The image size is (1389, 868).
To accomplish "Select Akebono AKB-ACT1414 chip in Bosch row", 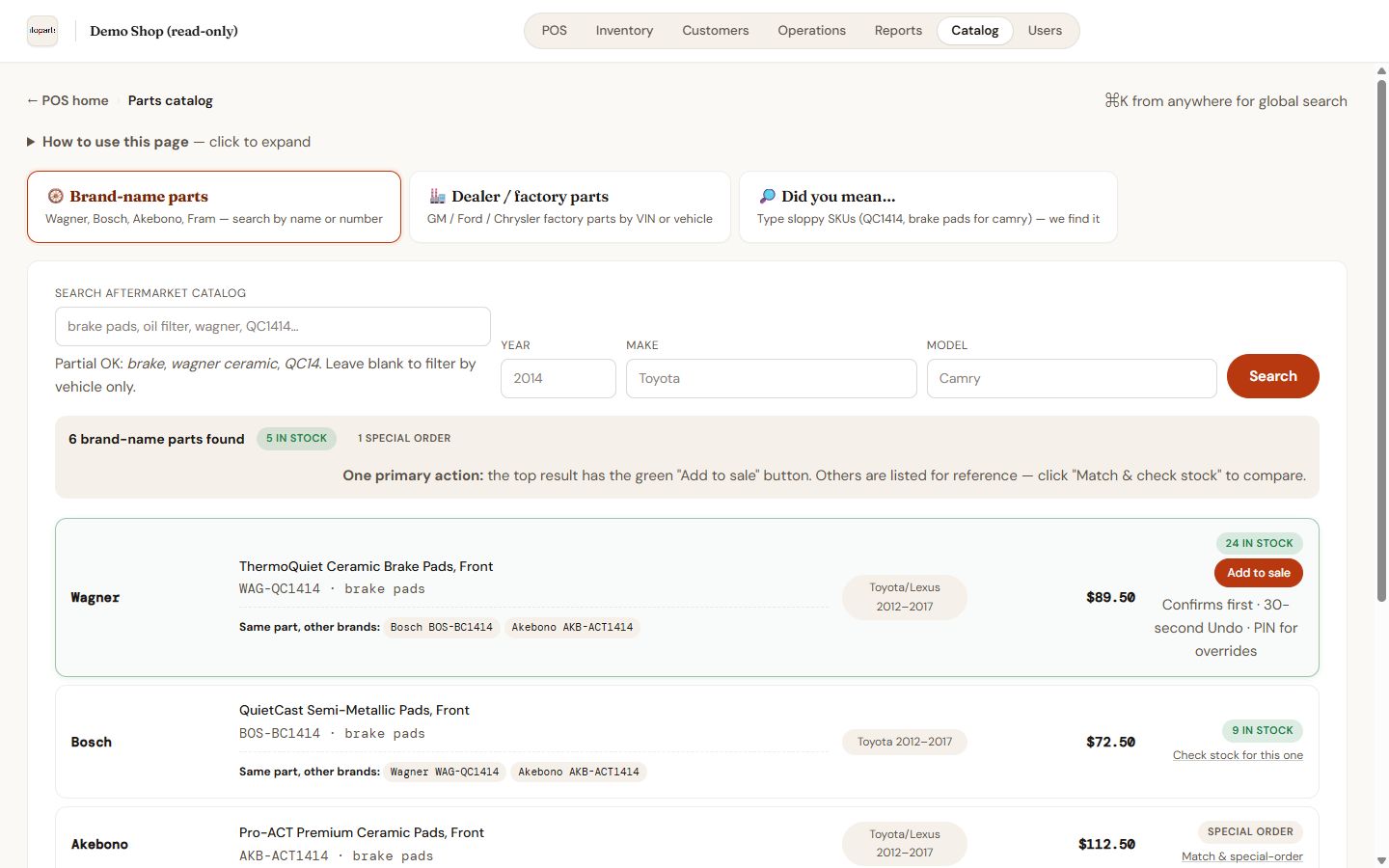I will click(579, 772).
